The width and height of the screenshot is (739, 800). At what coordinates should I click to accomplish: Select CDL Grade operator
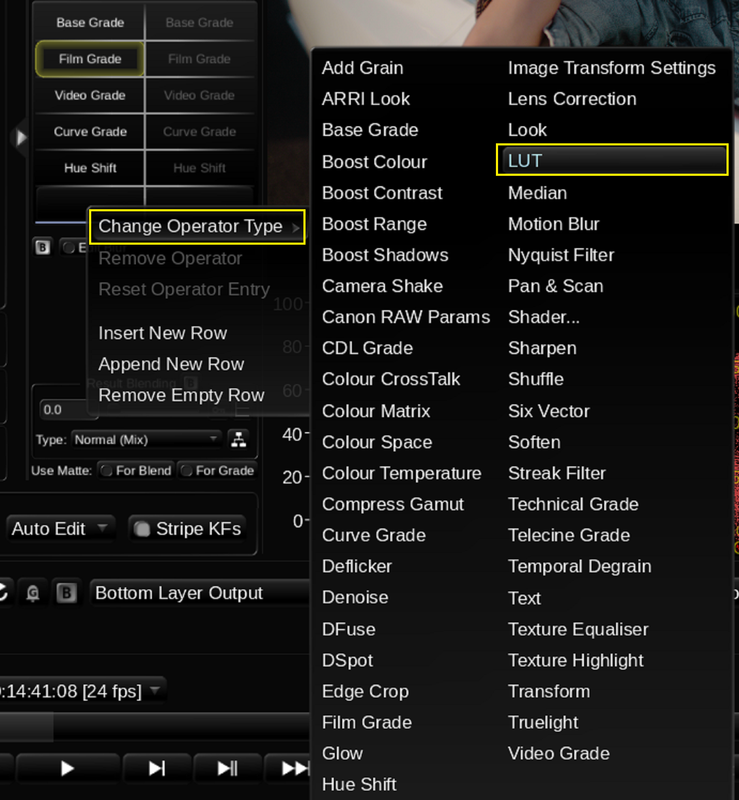(367, 348)
